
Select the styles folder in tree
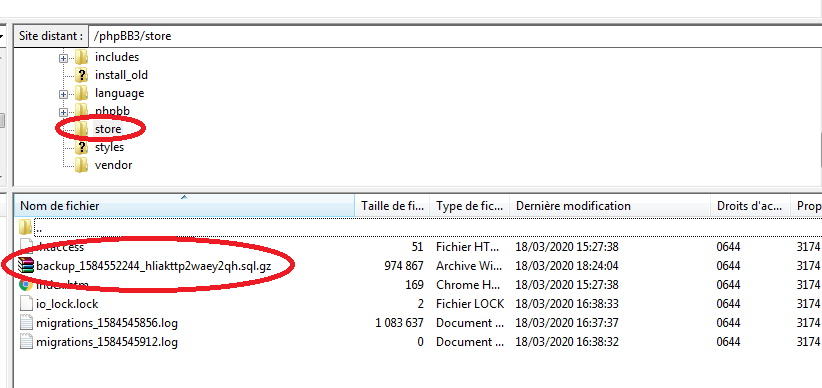click(109, 147)
